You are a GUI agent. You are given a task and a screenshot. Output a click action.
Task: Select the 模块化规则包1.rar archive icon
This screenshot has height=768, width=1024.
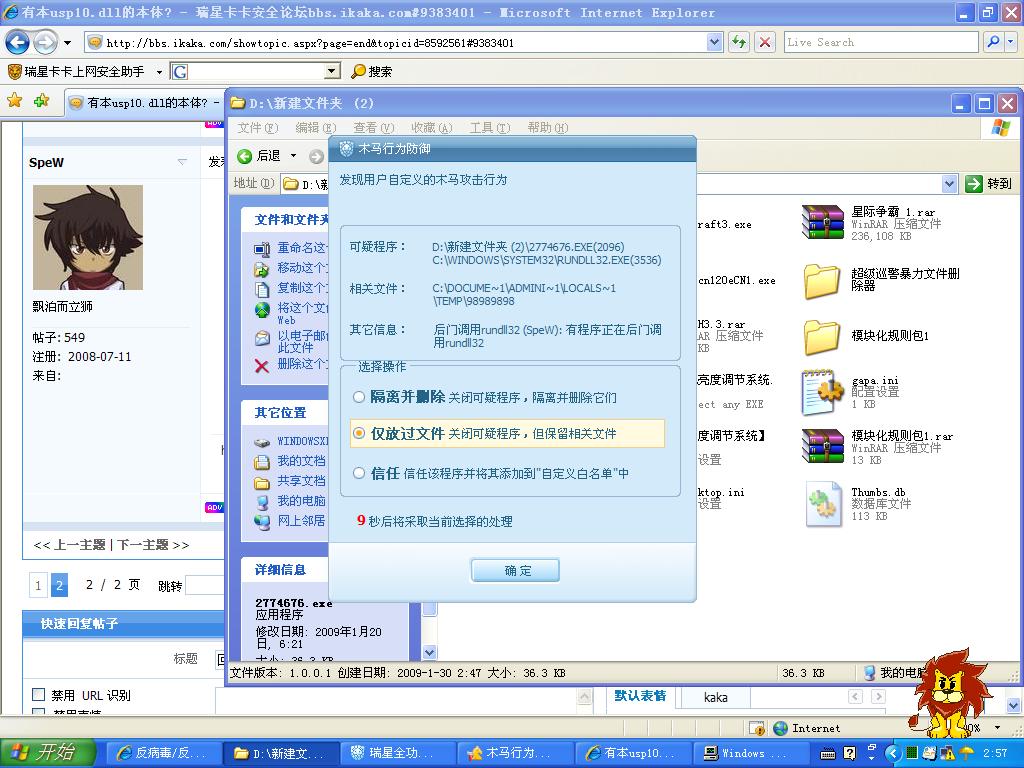click(822, 445)
